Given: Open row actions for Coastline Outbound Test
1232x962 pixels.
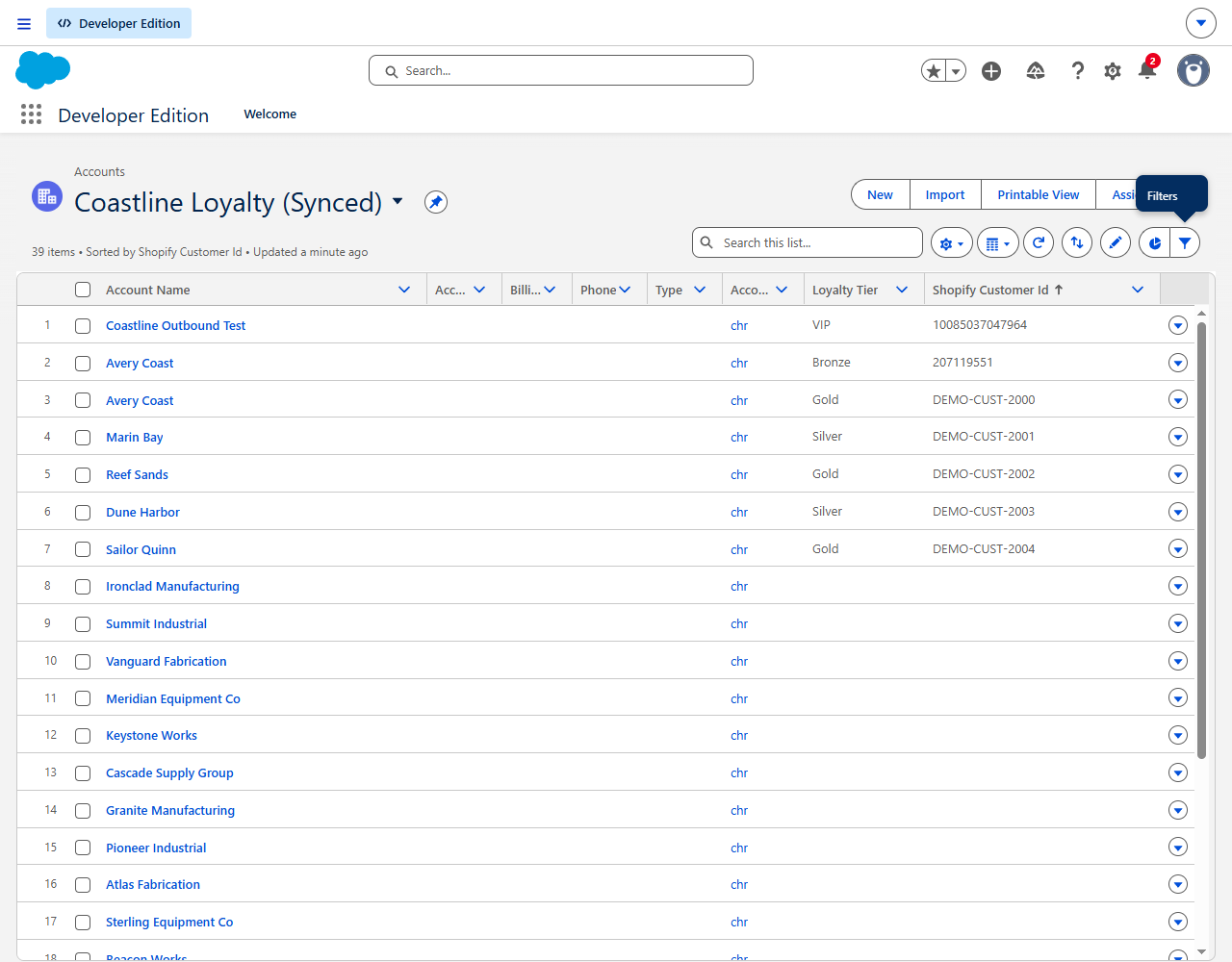Looking at the screenshot, I should point(1177,325).
